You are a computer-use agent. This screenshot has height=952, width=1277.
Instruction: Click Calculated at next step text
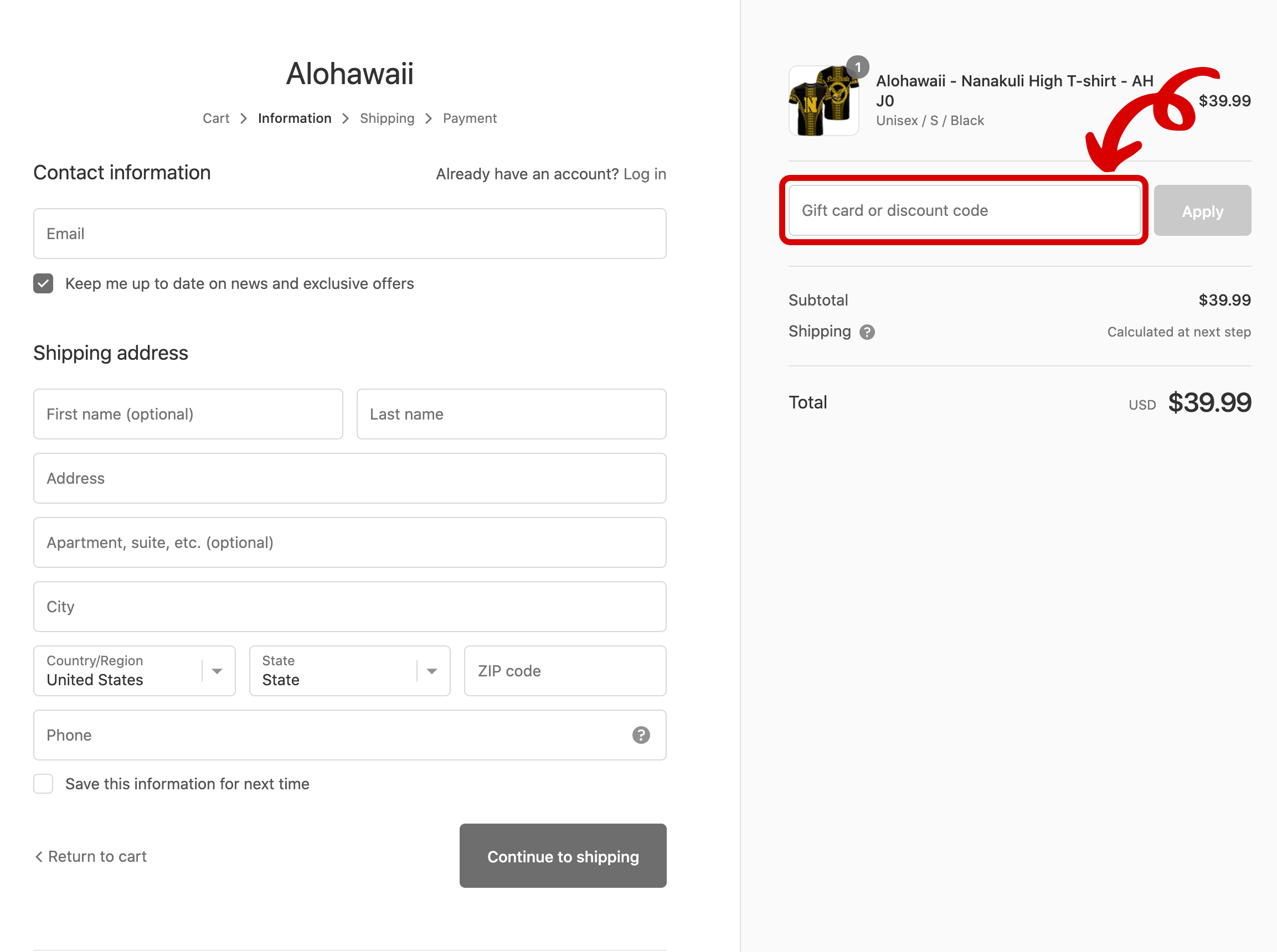pyautogui.click(x=1179, y=332)
